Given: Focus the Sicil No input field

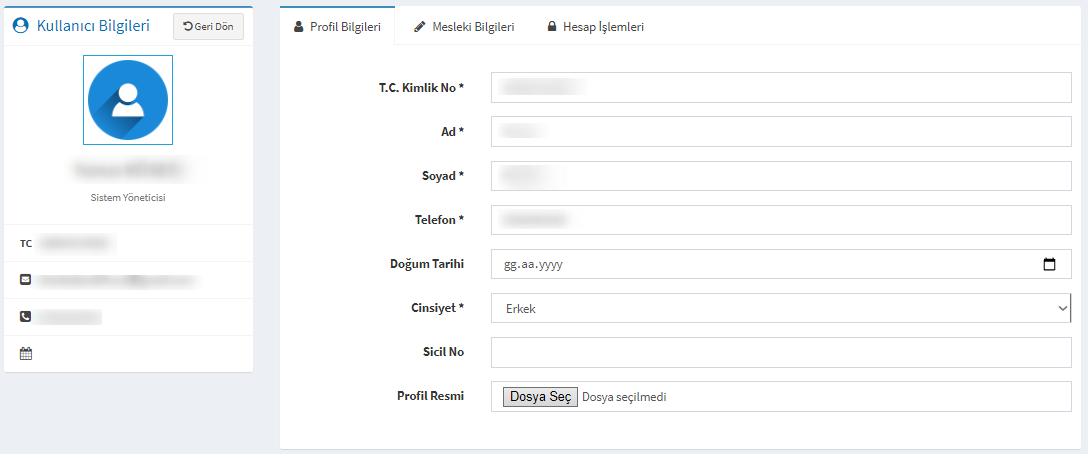Looking at the screenshot, I should 781,352.
